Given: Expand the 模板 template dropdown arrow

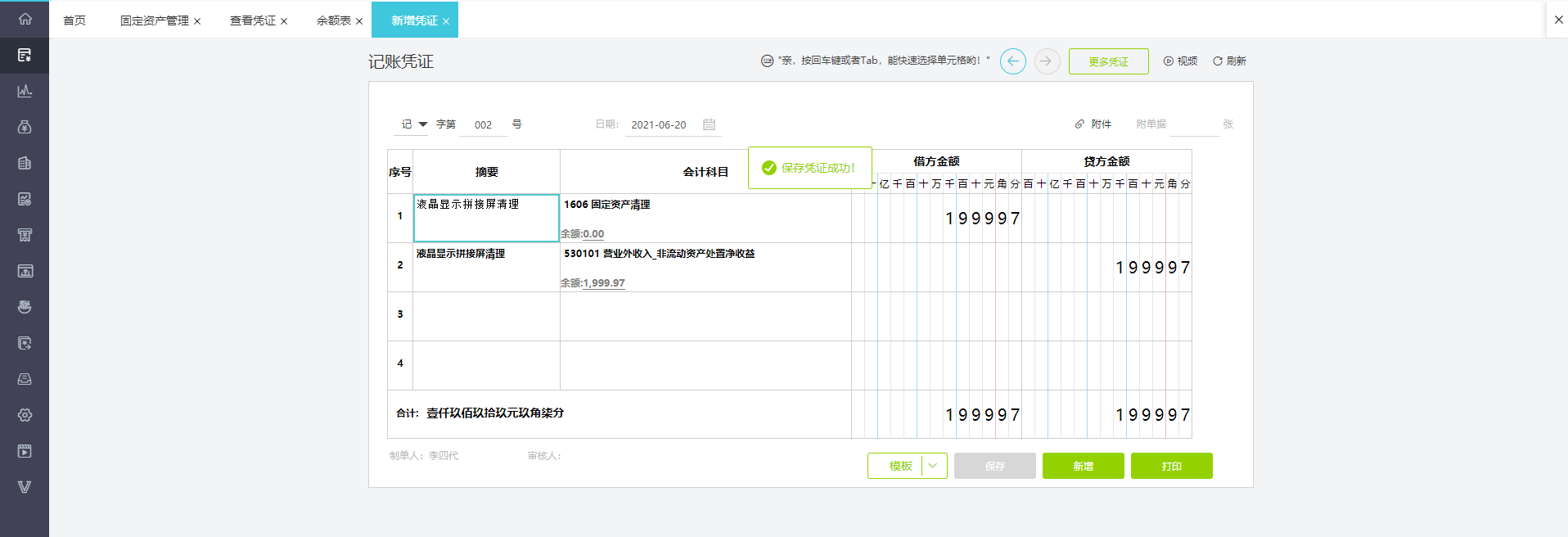Looking at the screenshot, I should pyautogui.click(x=933, y=466).
